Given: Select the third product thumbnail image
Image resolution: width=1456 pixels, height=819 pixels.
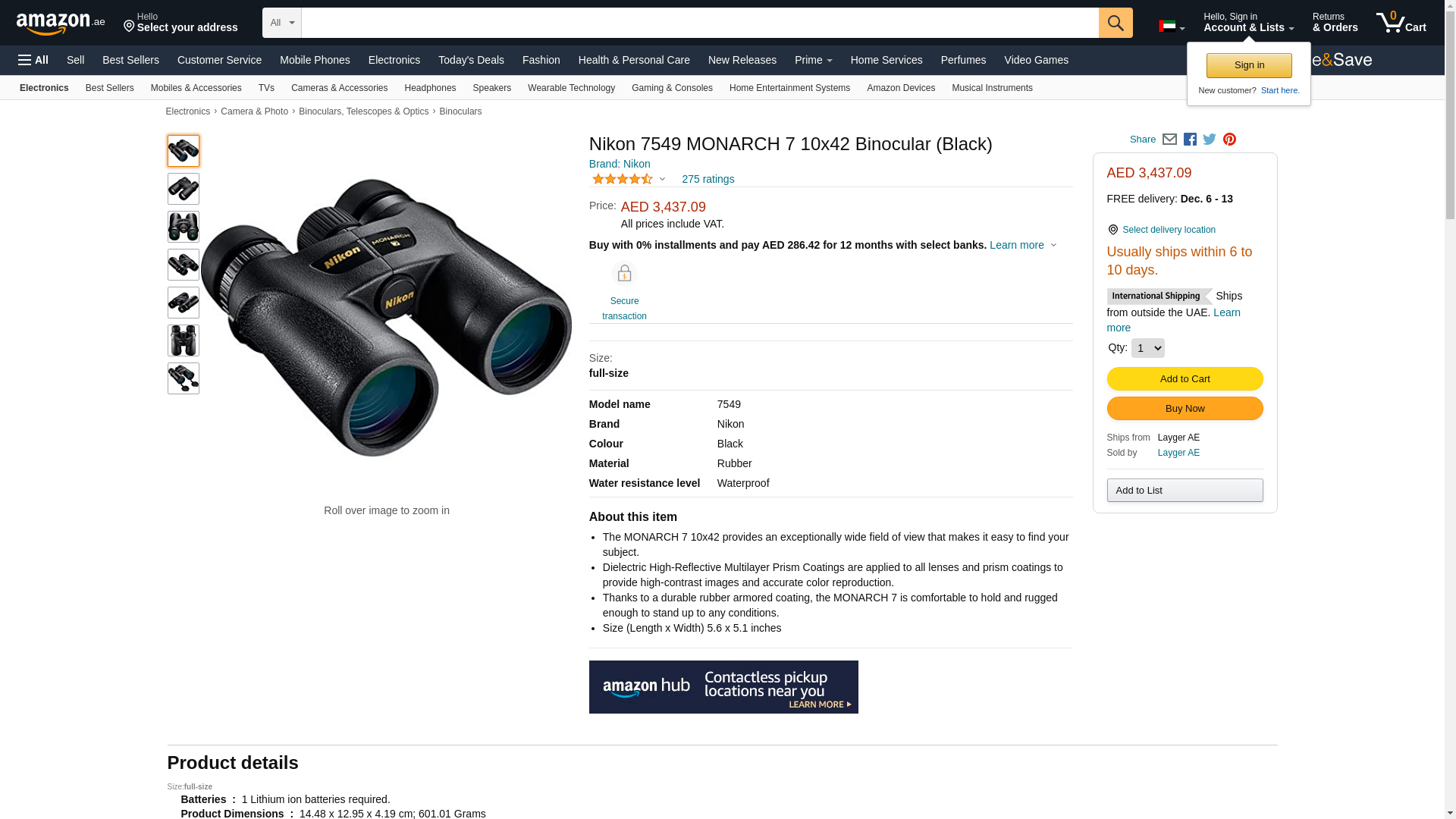Looking at the screenshot, I should click(x=184, y=227).
